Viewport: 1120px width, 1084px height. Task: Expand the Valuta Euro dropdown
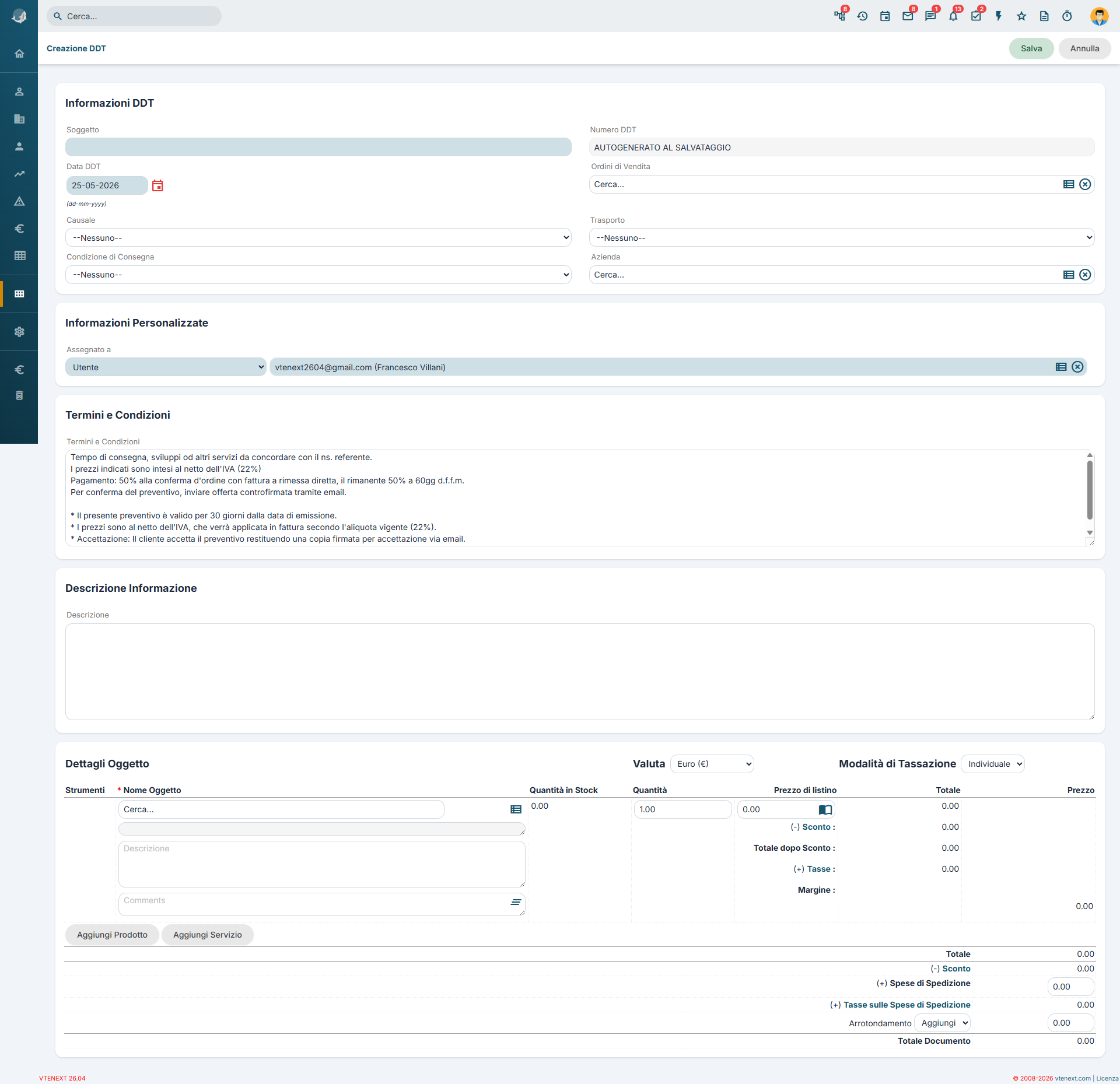[712, 764]
